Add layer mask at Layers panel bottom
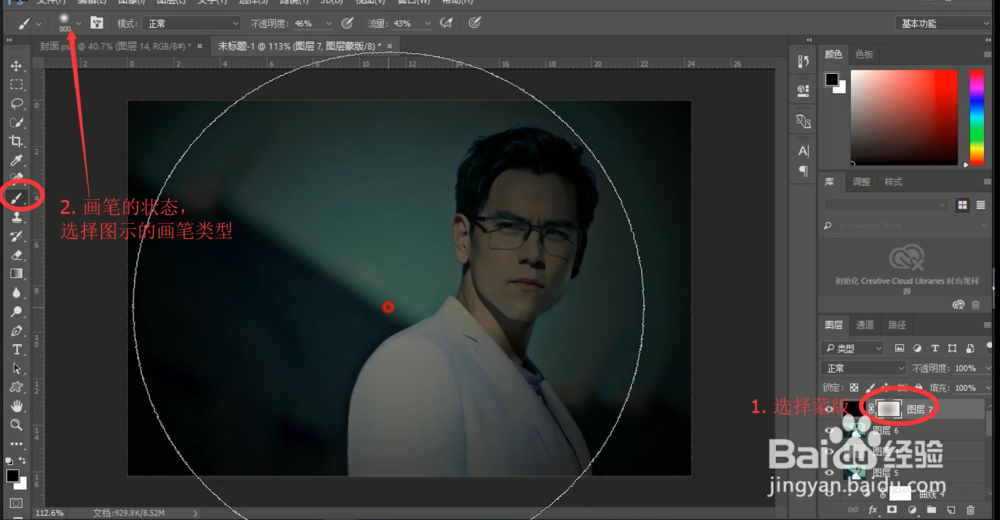The image size is (1000, 520). [x=892, y=509]
